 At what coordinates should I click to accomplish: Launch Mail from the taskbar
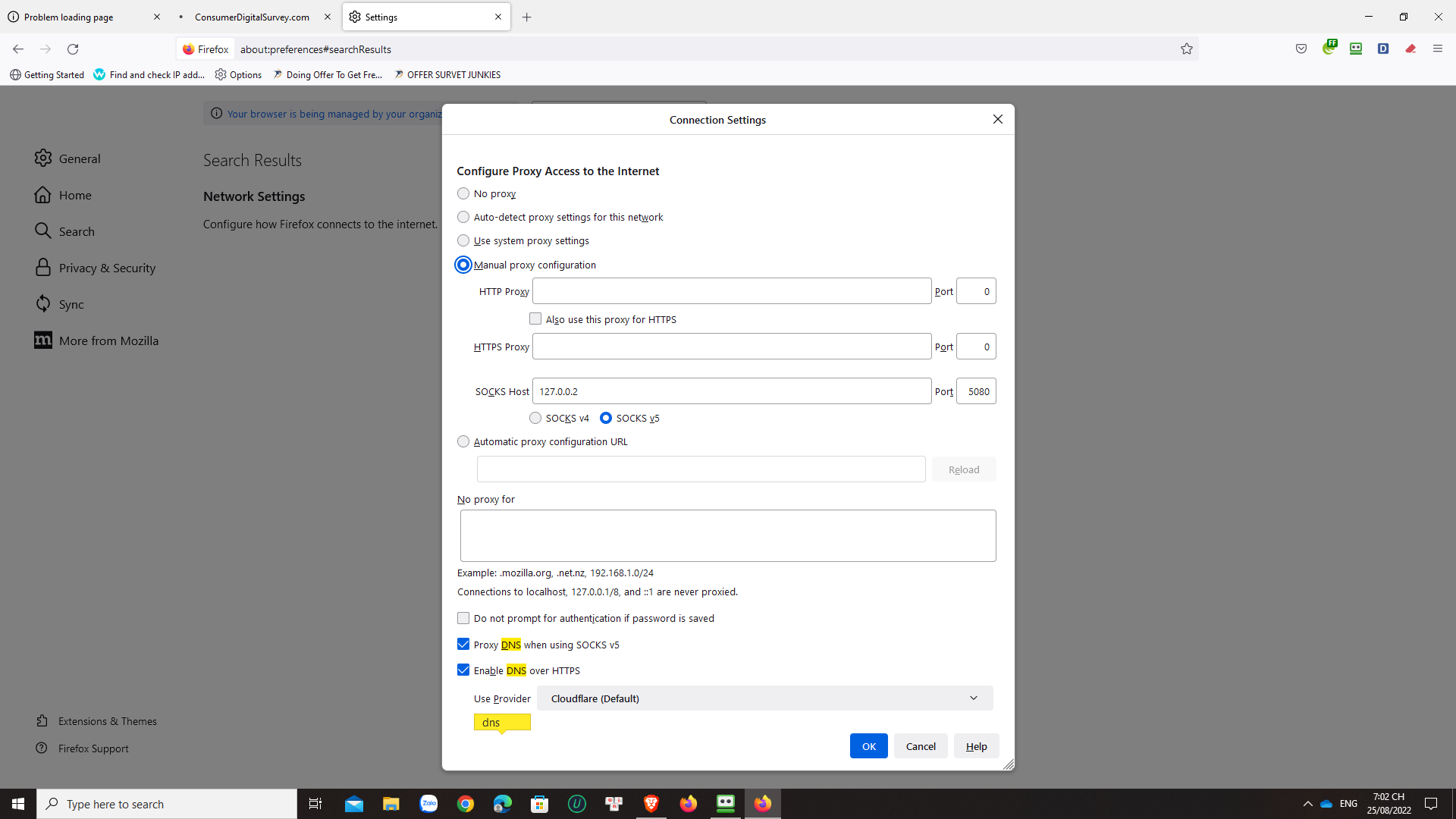354,804
